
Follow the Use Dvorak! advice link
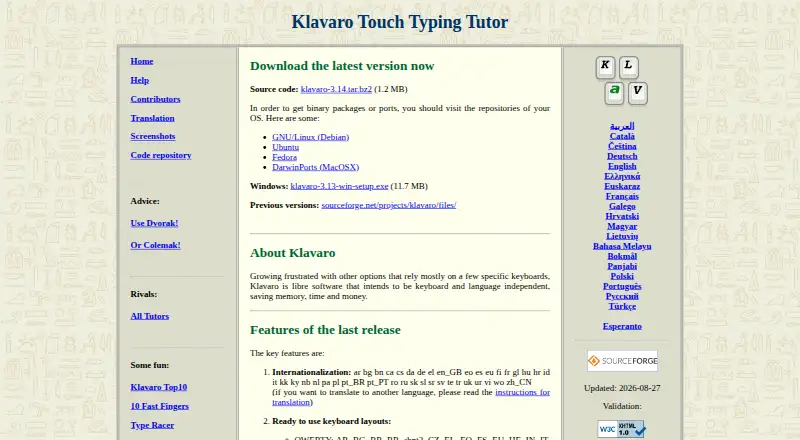point(155,223)
